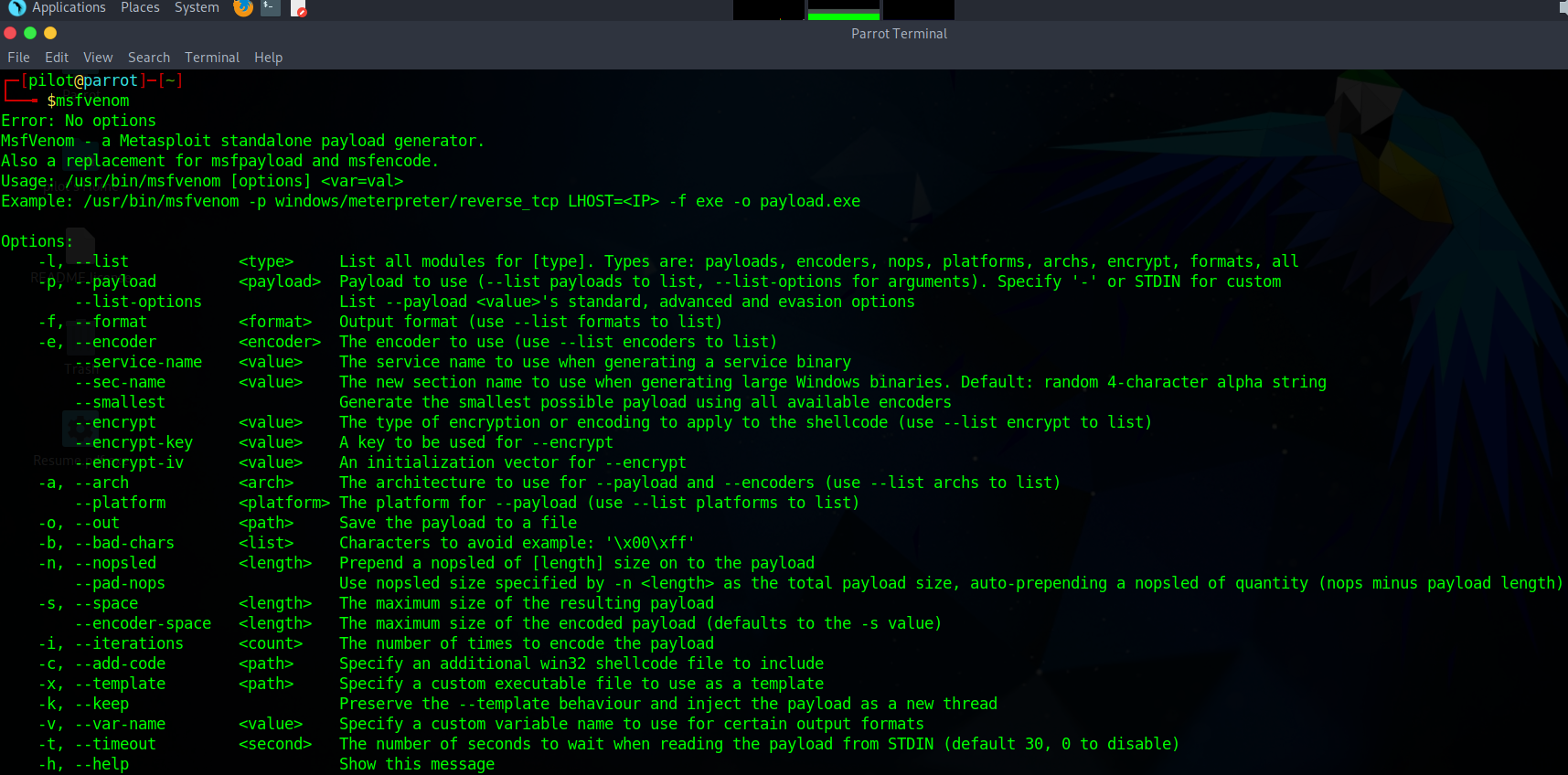Screen dimensions: 1568x775
Task: Click the '--list-options' option text
Action: coord(138,302)
